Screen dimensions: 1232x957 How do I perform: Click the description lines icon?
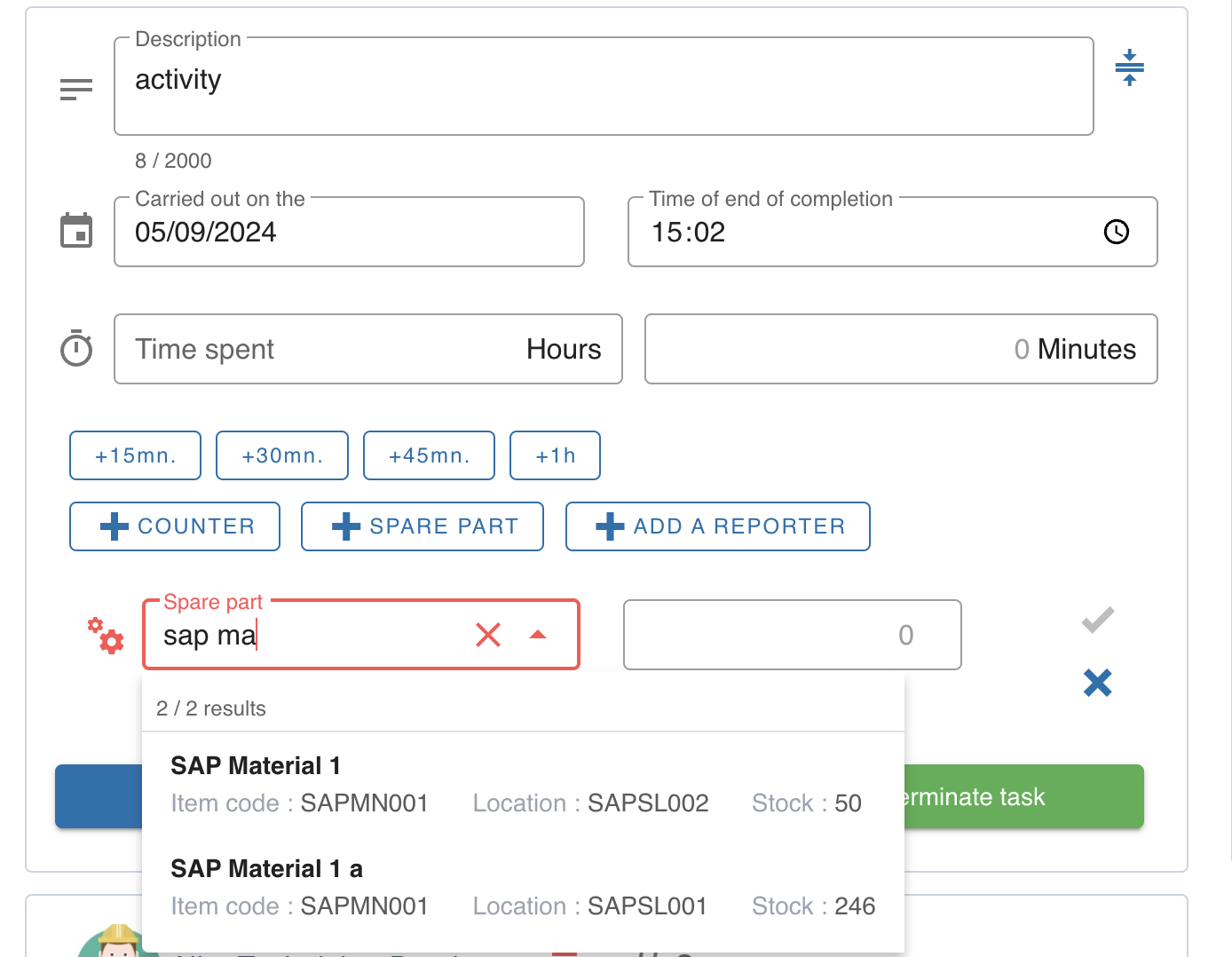coord(76,90)
